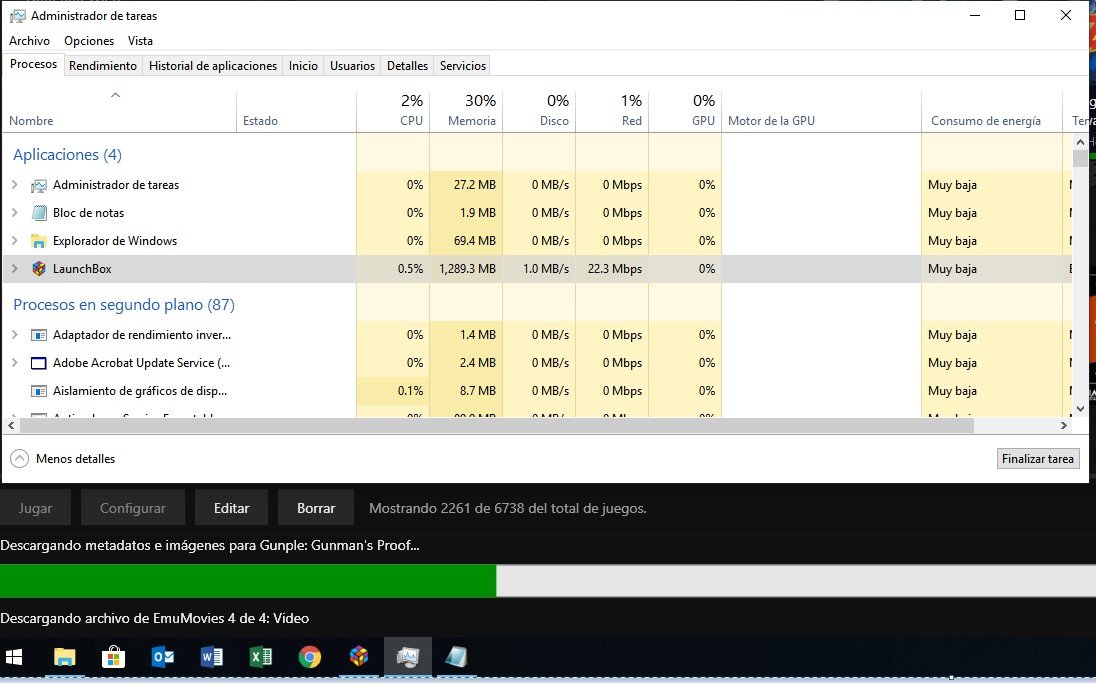Sort processes by the GPU column

pyautogui.click(x=685, y=112)
